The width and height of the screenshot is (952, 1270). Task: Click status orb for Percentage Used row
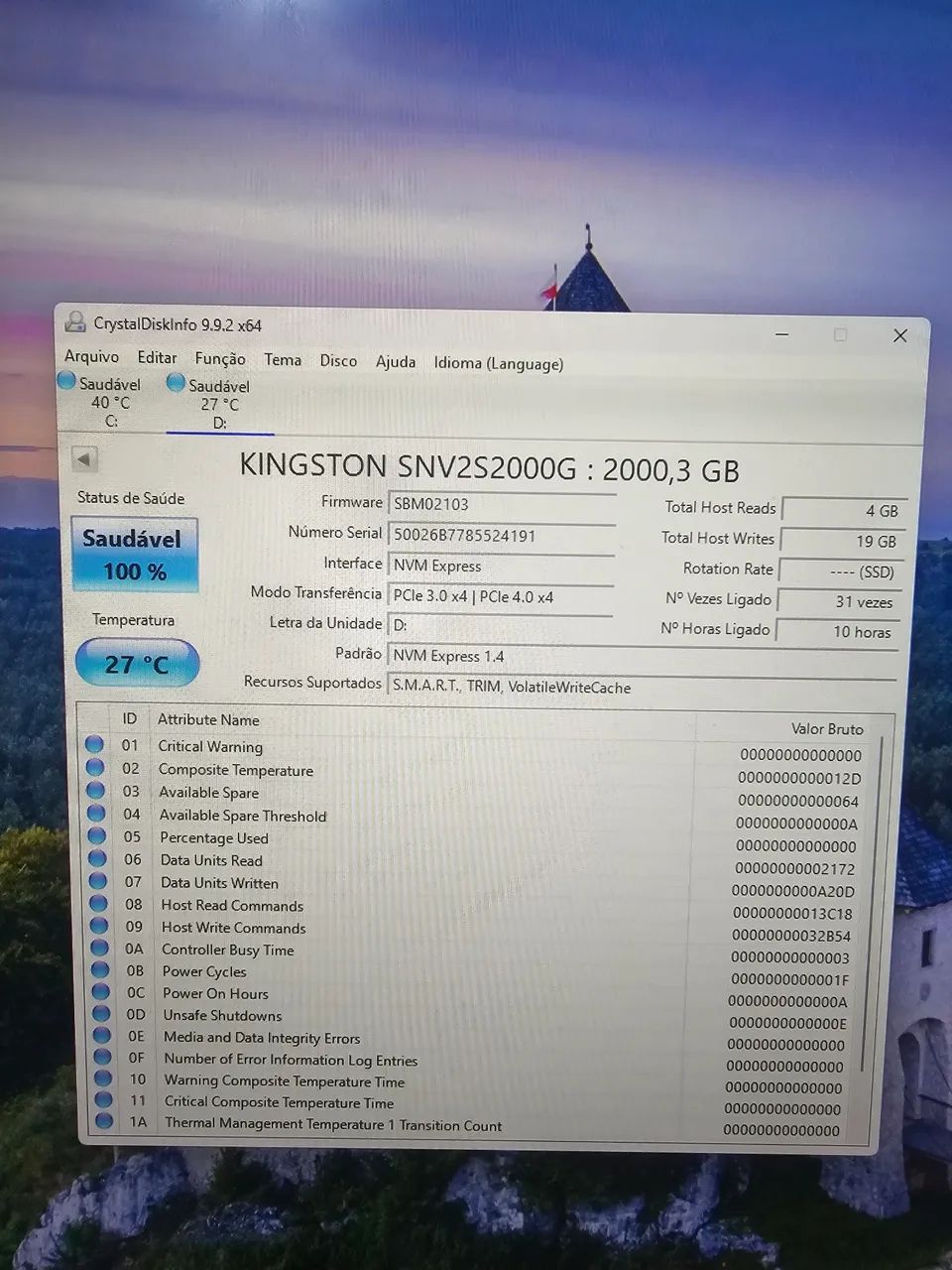click(96, 835)
